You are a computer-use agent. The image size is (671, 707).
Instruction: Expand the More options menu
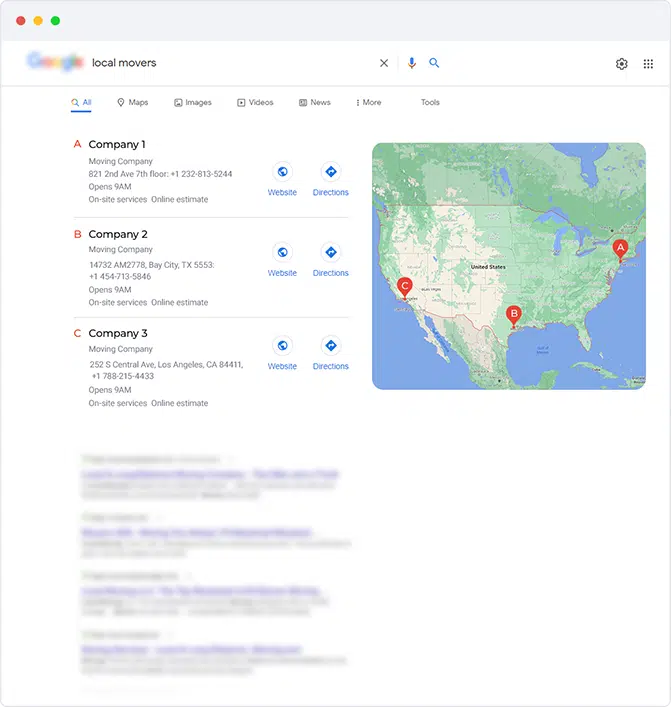368,103
